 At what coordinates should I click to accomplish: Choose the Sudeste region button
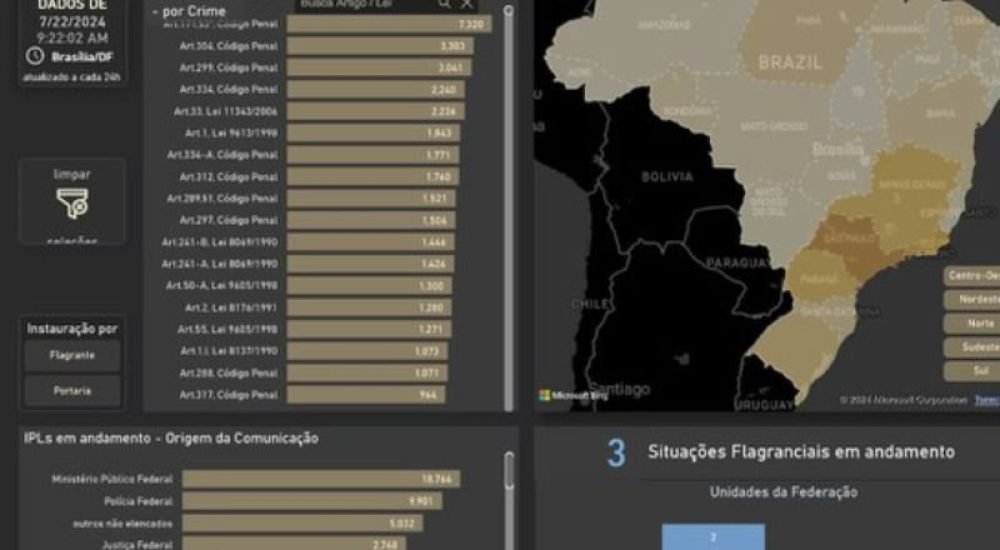(972, 349)
